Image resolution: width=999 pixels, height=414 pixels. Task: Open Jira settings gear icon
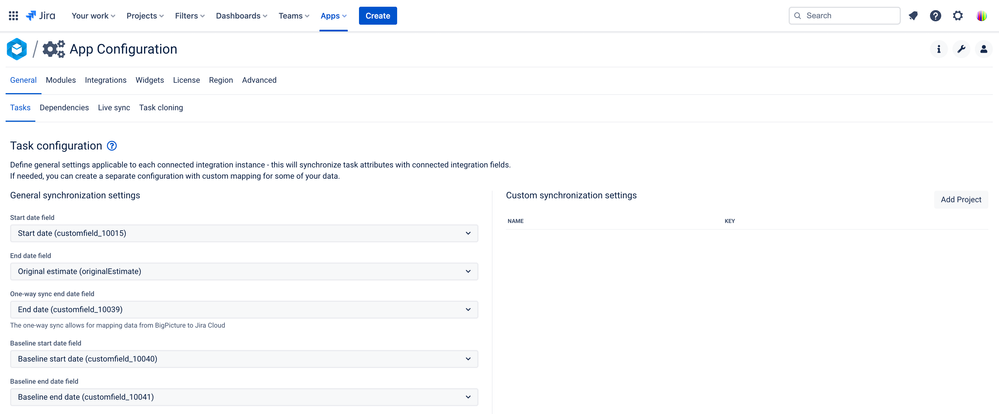click(958, 16)
